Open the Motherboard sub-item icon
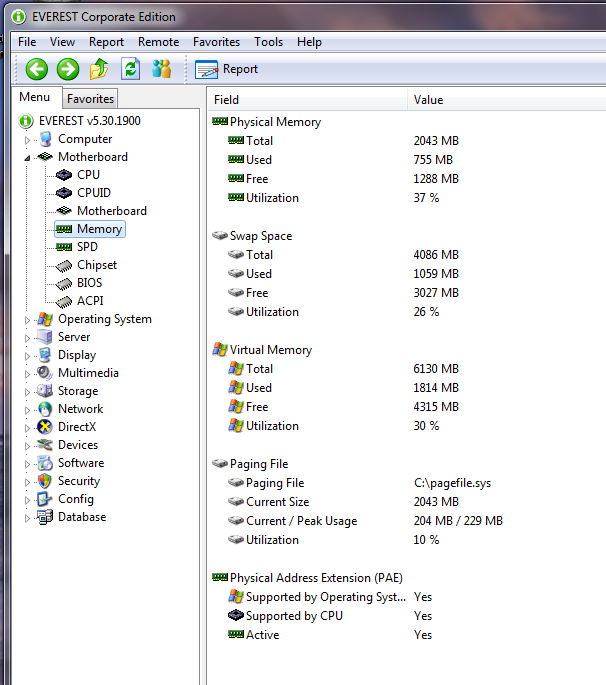The image size is (606, 685). point(64,211)
